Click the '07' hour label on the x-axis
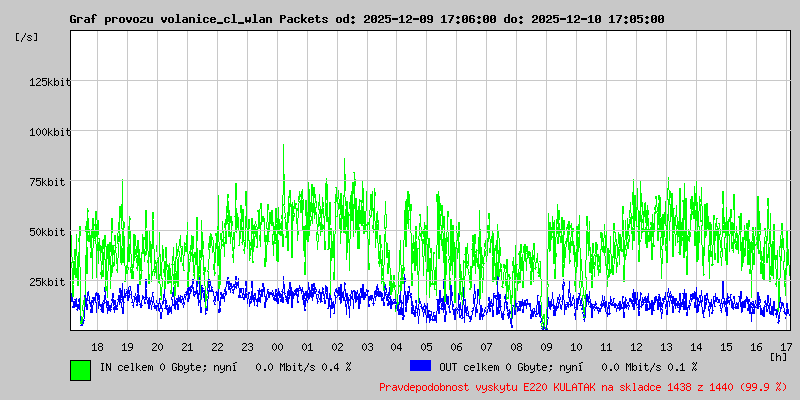Screen dimensions: 800x400 click(x=486, y=347)
